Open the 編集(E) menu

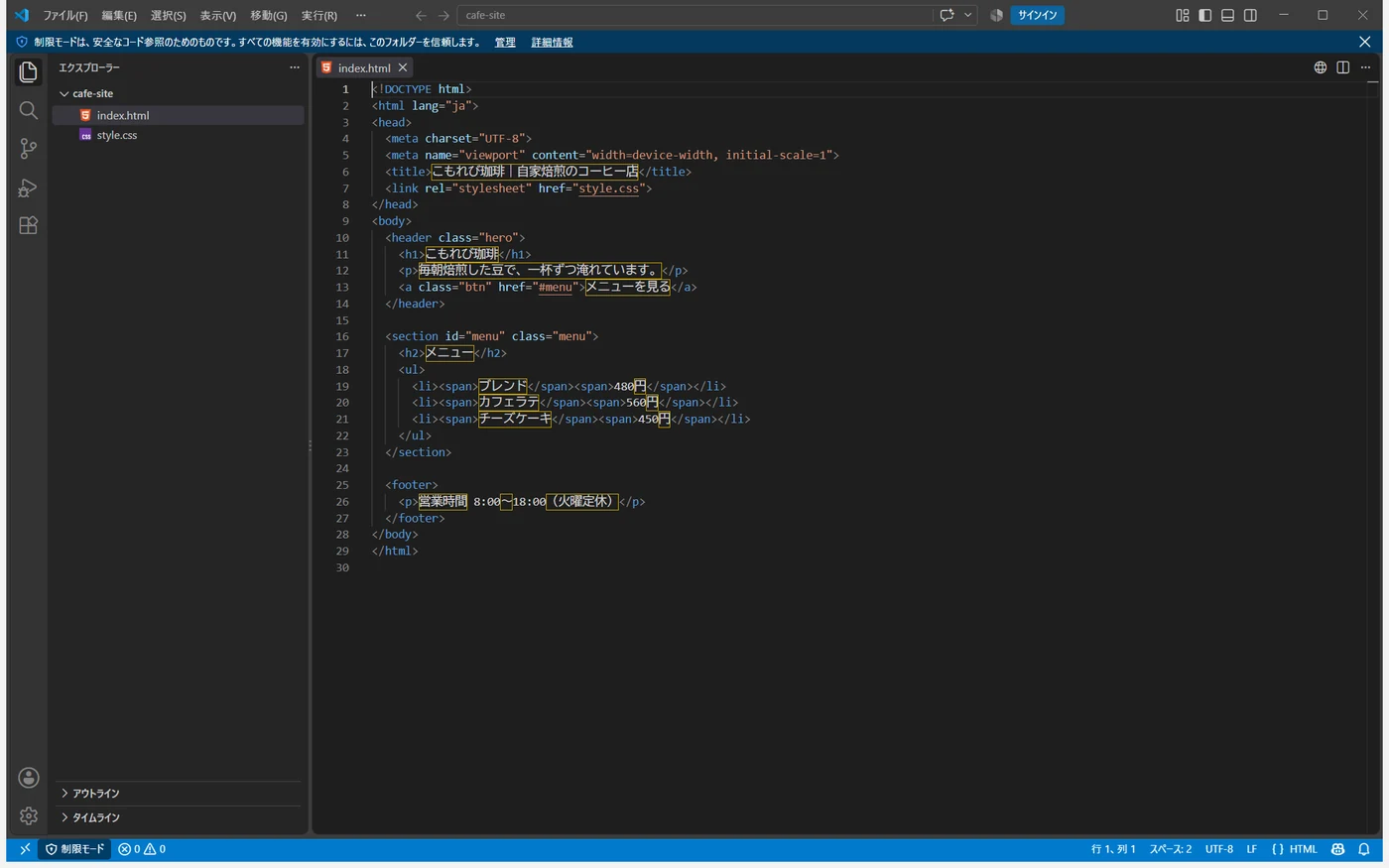pos(119,15)
